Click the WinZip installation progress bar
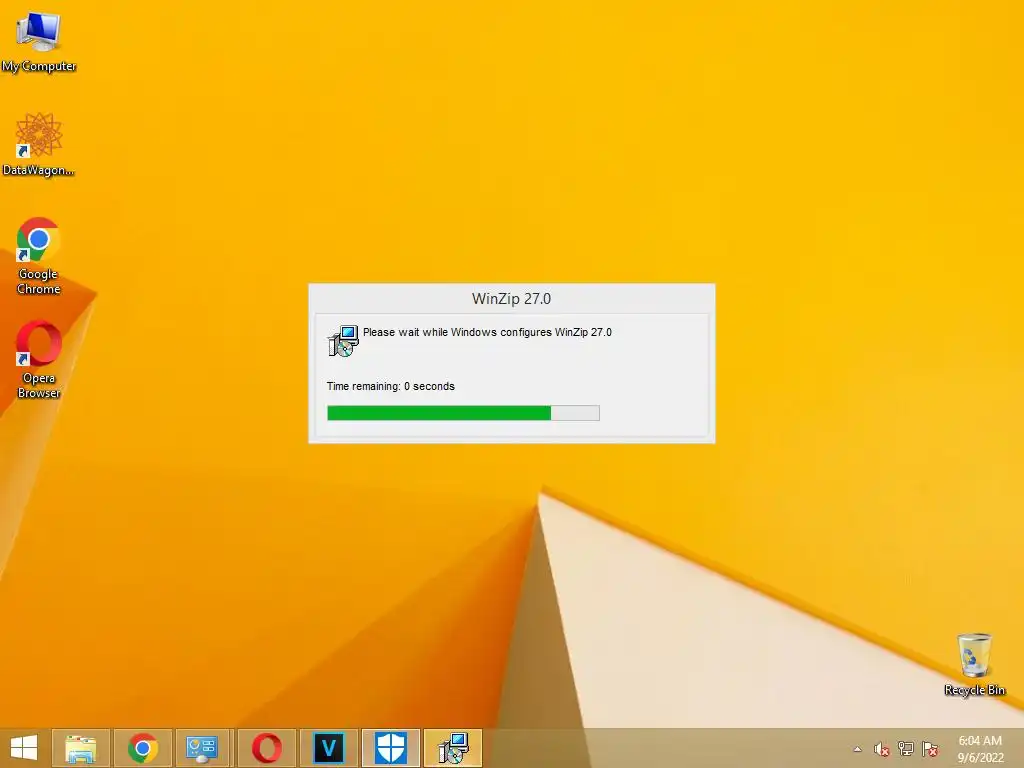This screenshot has width=1024, height=768. (463, 413)
